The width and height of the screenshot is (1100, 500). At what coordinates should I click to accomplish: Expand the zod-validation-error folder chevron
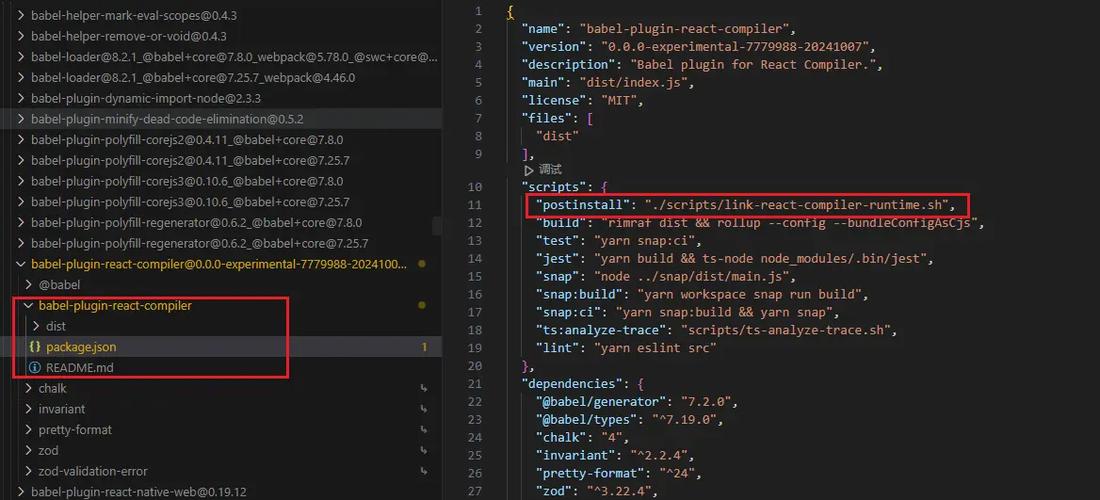[x=28, y=471]
